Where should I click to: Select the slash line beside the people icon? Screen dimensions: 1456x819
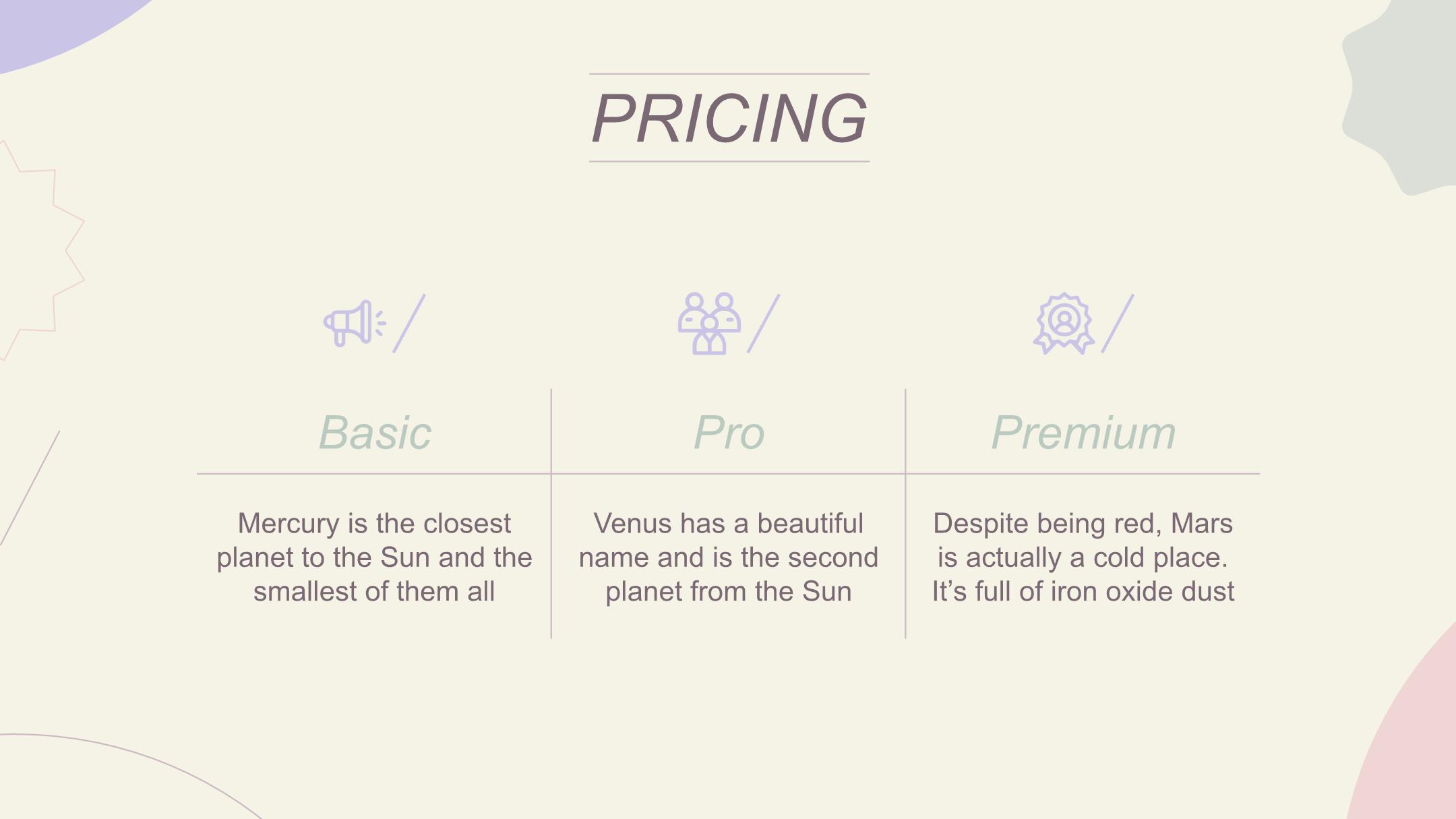coord(764,324)
